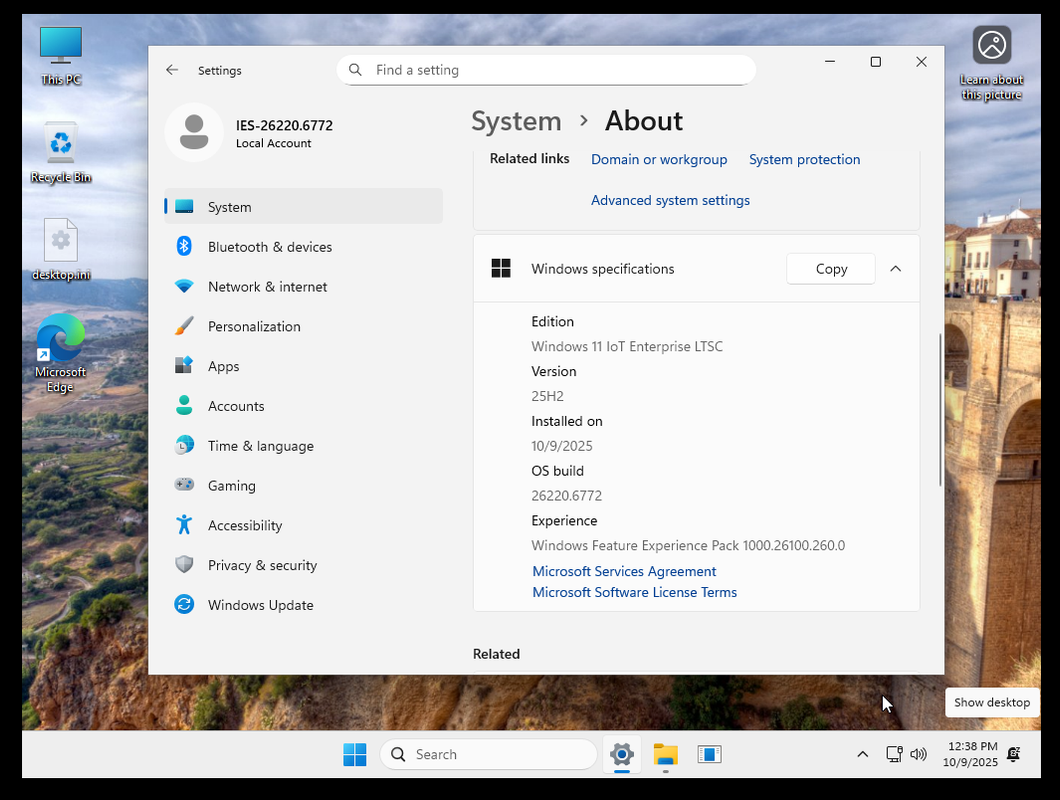This screenshot has width=1060, height=800.
Task: Click the taskbar Search box
Action: click(x=489, y=754)
